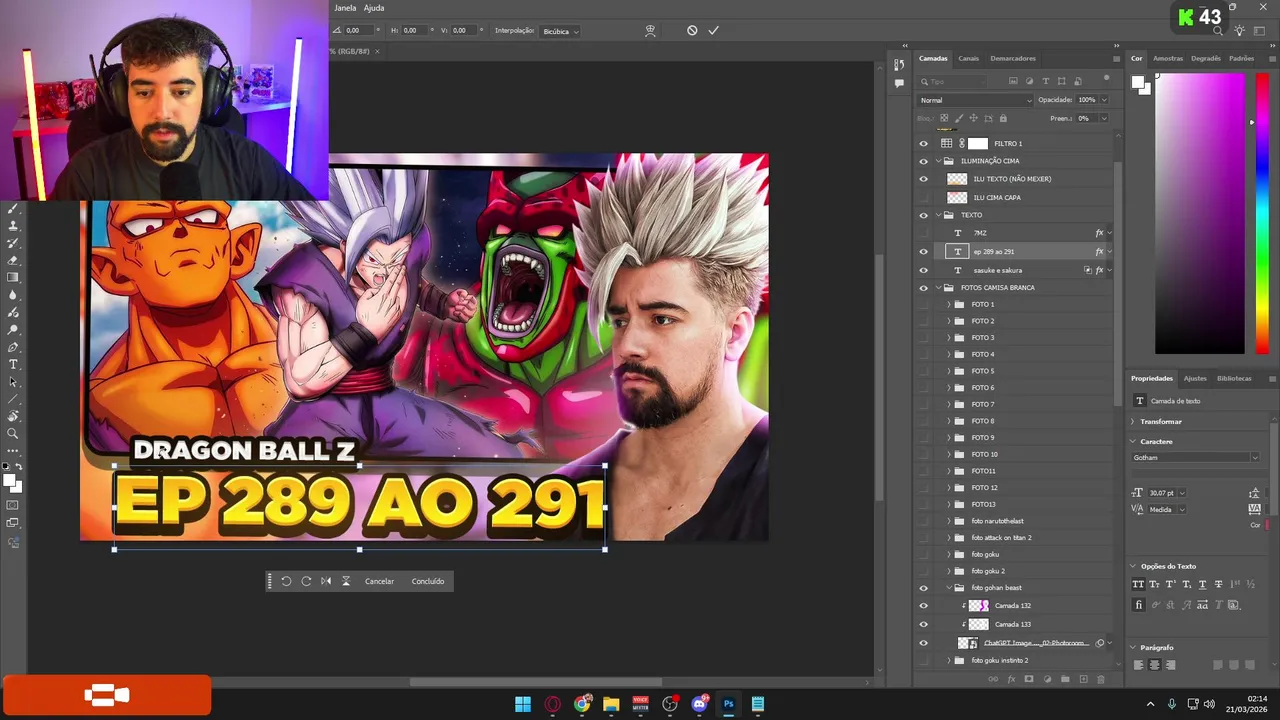The height and width of the screenshot is (720, 1280).
Task: Switch to the Degradês tab
Action: coord(1206,58)
